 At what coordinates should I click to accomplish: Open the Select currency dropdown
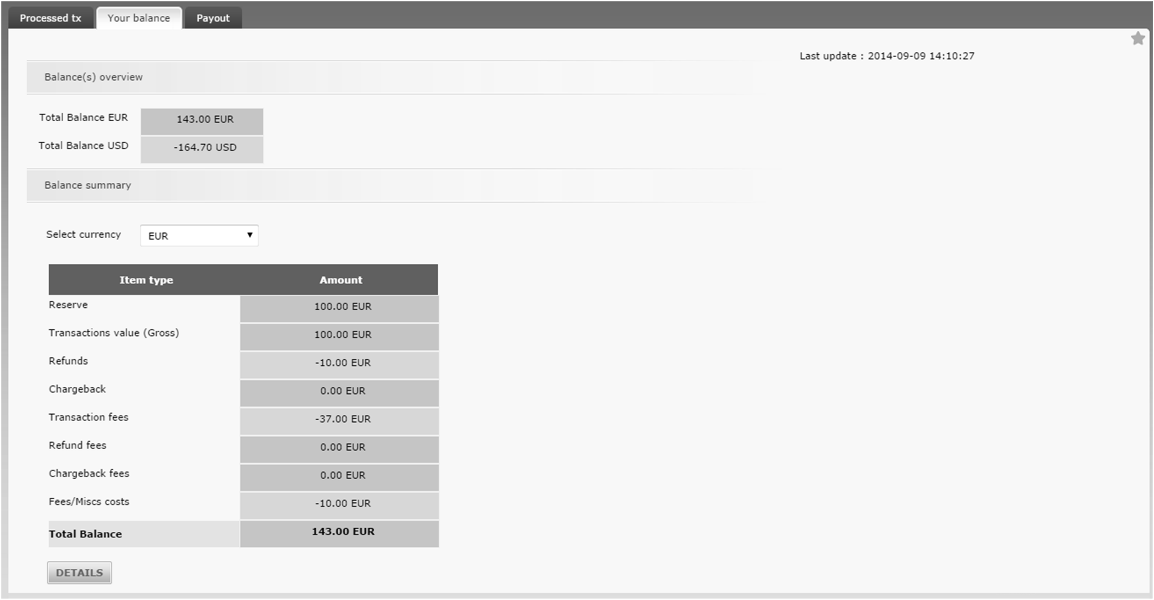tap(199, 236)
